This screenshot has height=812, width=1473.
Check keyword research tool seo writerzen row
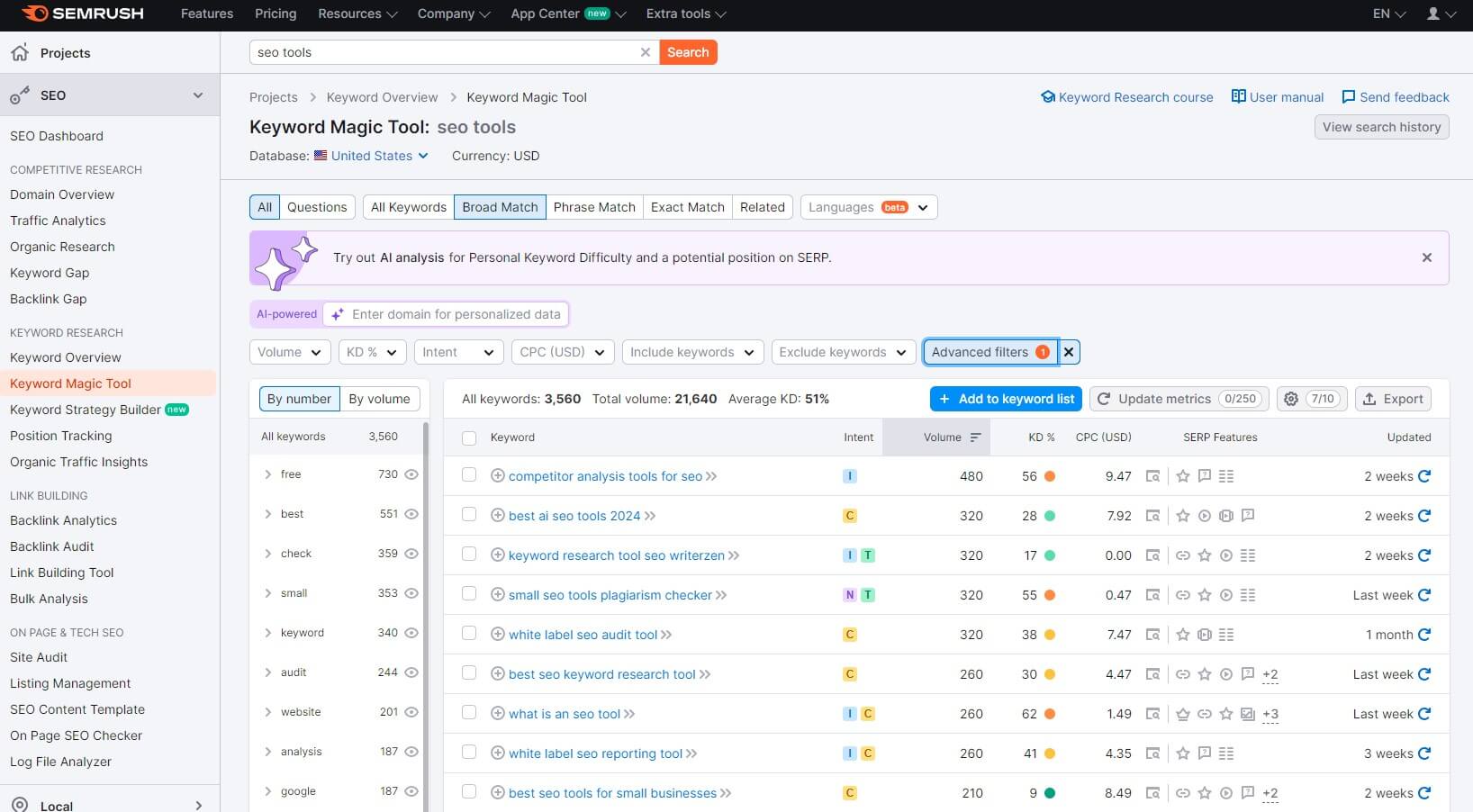469,555
